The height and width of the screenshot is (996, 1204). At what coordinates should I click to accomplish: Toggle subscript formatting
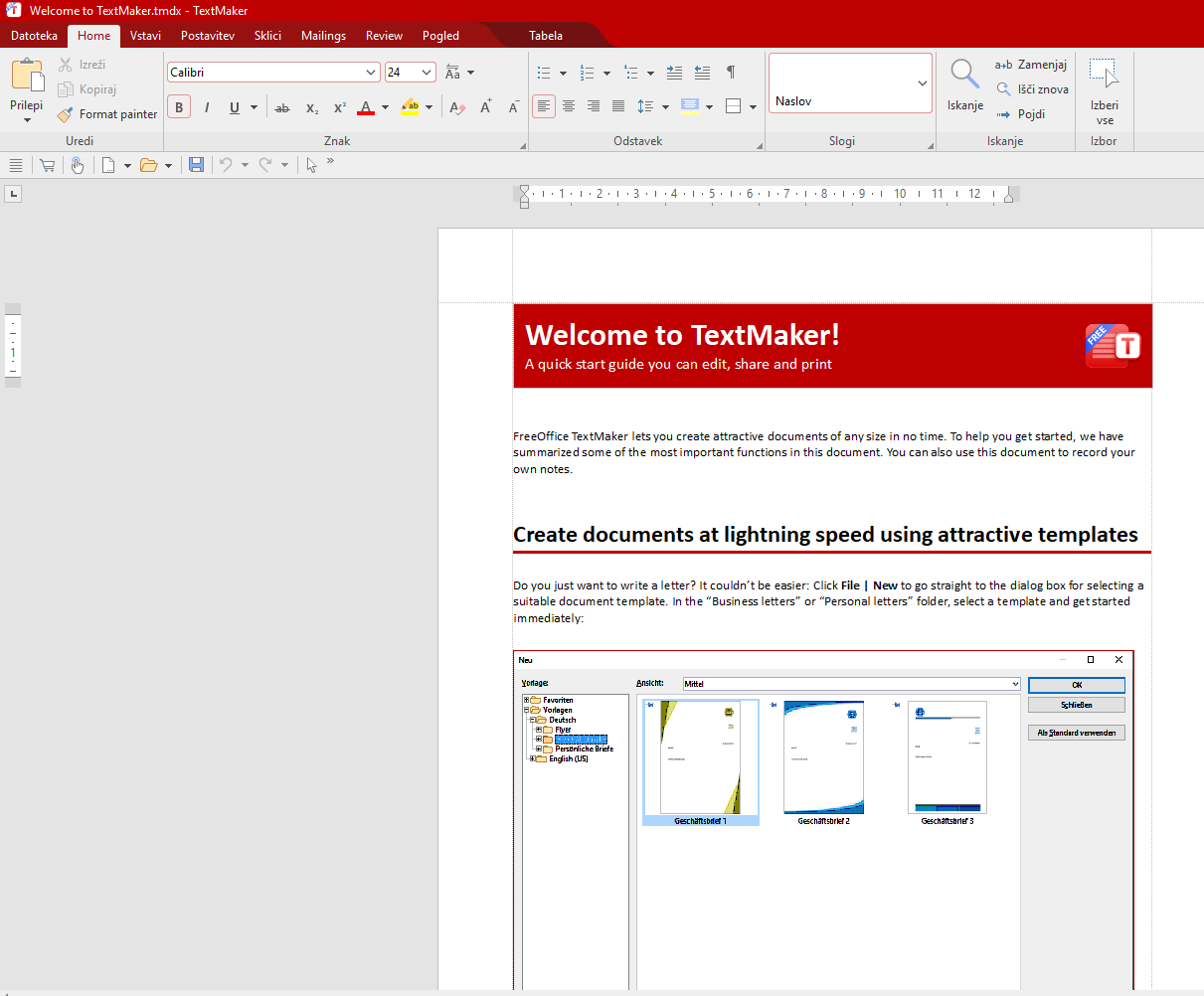pos(311,107)
